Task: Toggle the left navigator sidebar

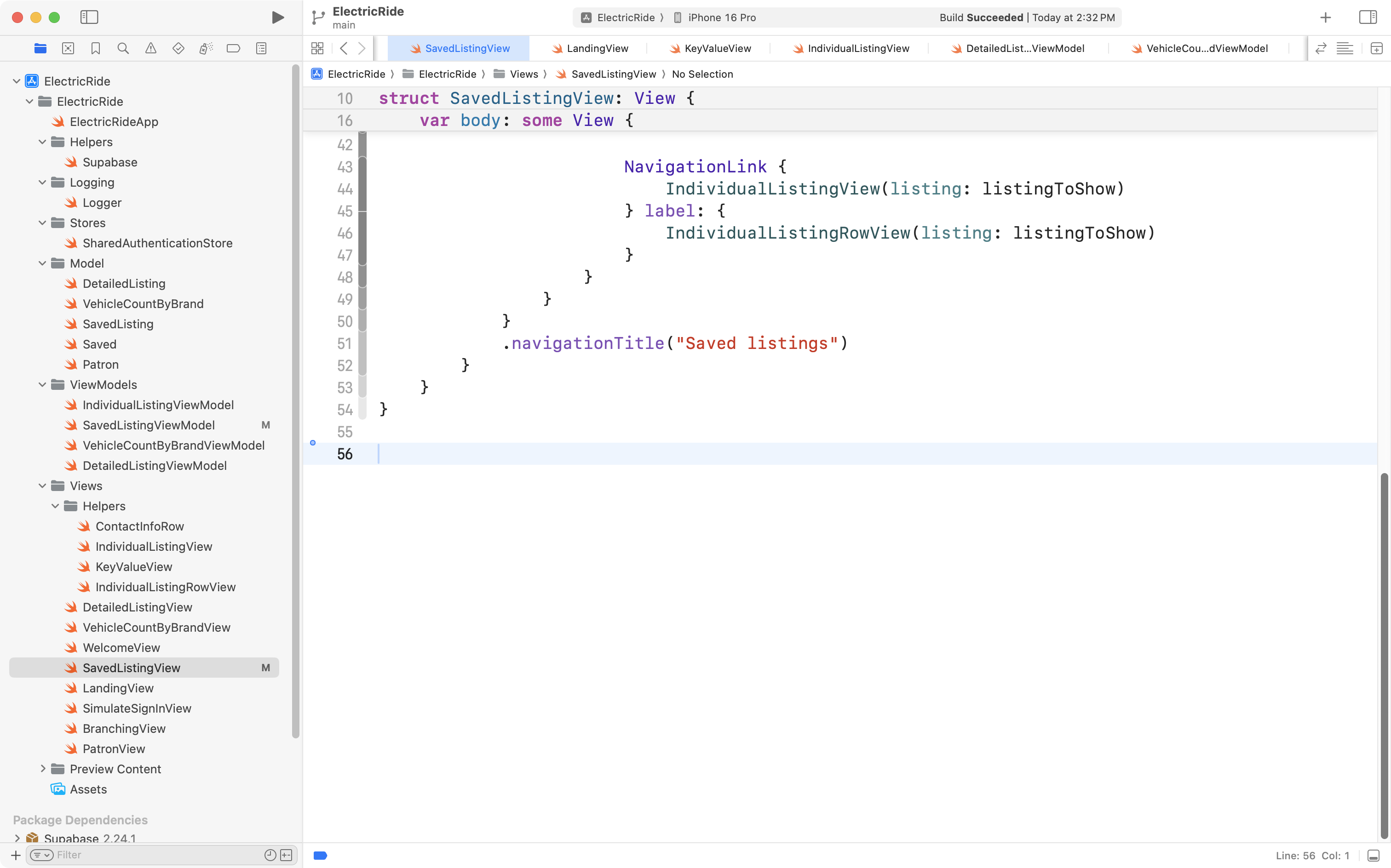Action: tap(89, 17)
